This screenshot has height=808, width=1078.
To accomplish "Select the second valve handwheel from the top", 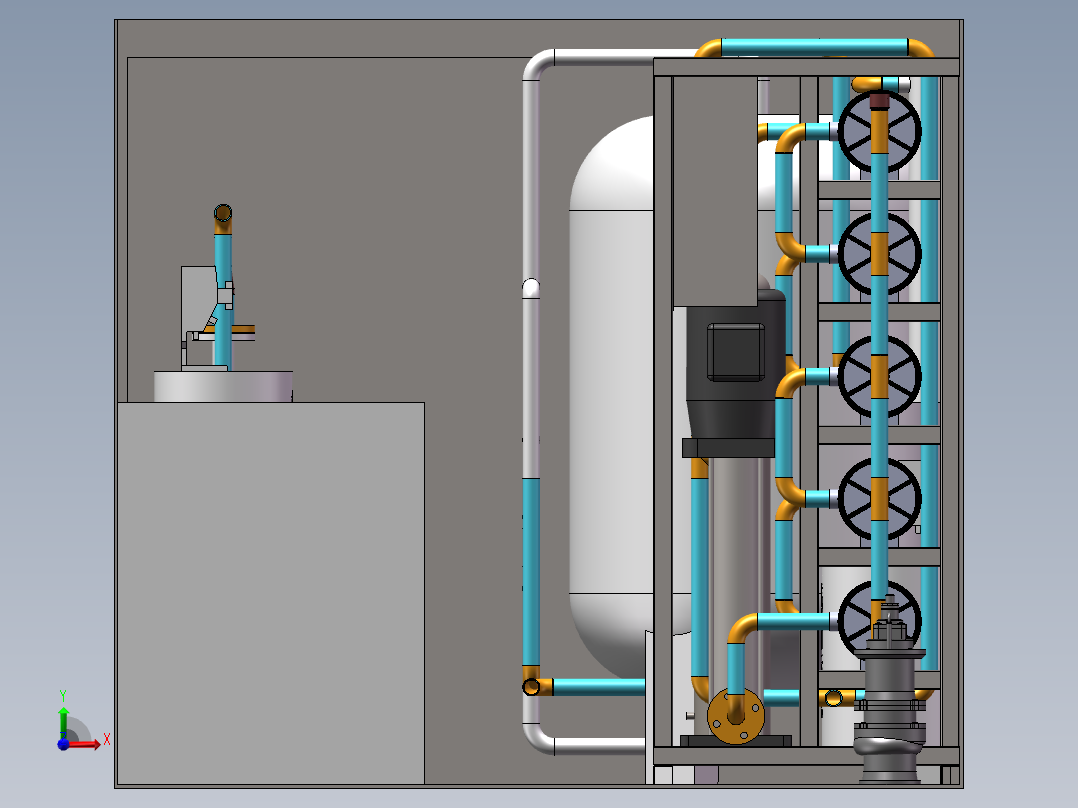I will 879,254.
